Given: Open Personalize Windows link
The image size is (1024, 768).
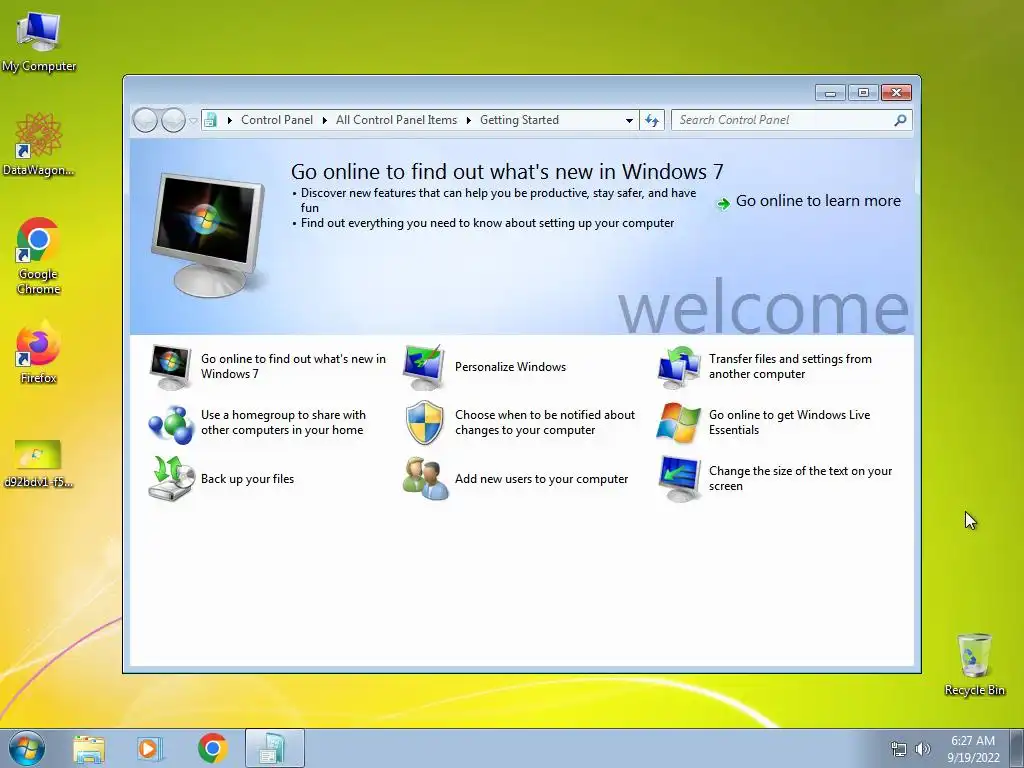Looking at the screenshot, I should tap(510, 367).
